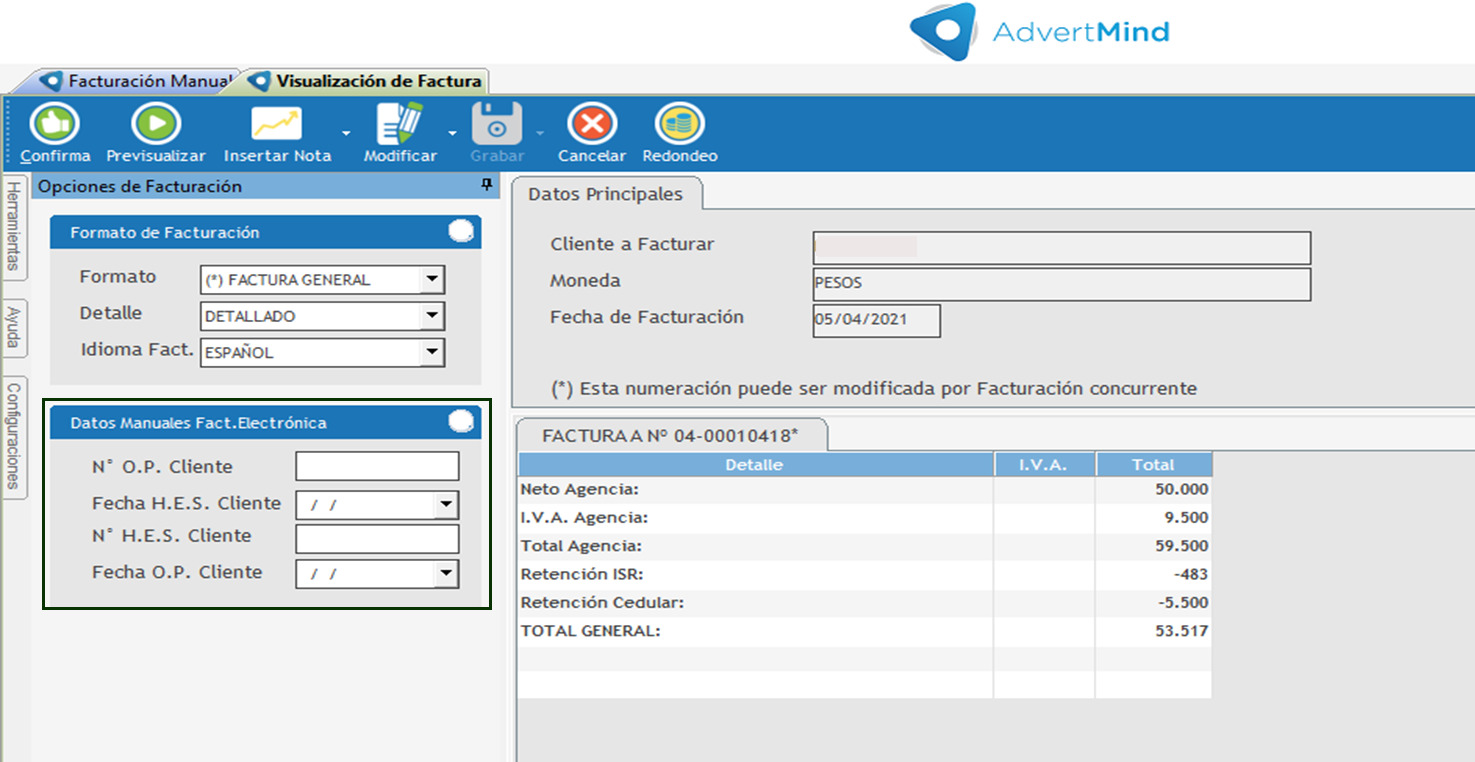Open the Formato dropdown
The width and height of the screenshot is (1475, 762).
click(432, 280)
